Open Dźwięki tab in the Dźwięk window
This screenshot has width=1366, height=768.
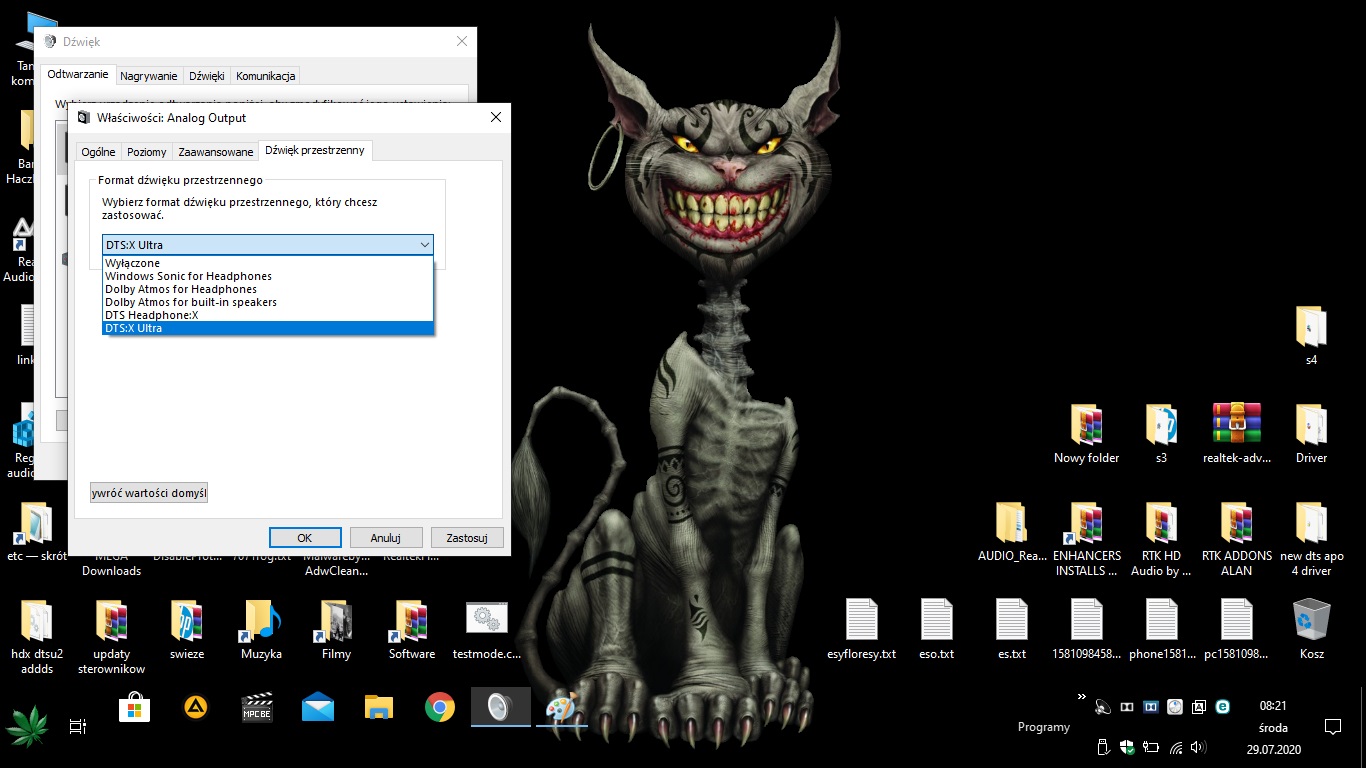(207, 76)
